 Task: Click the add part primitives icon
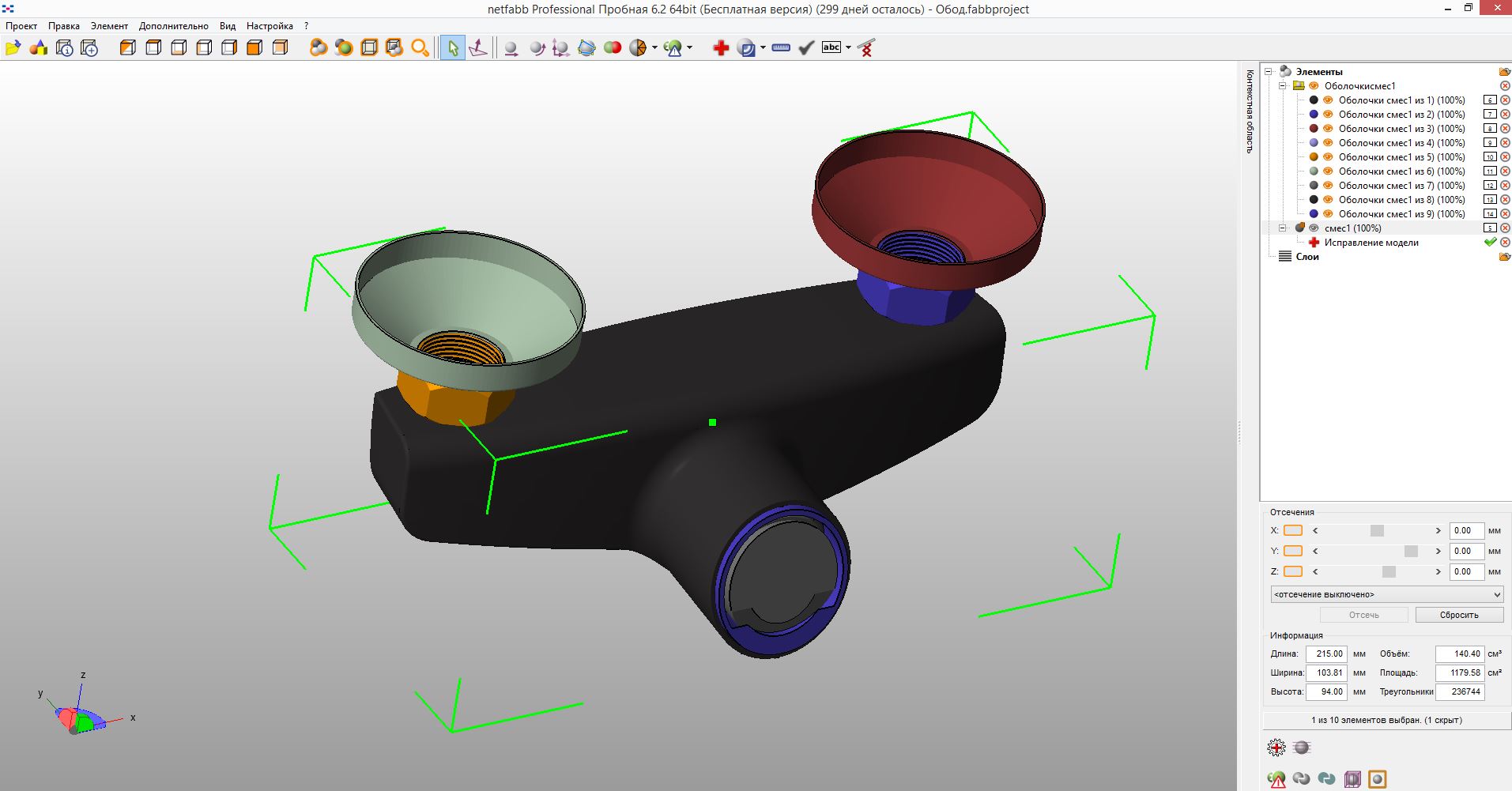[39, 48]
